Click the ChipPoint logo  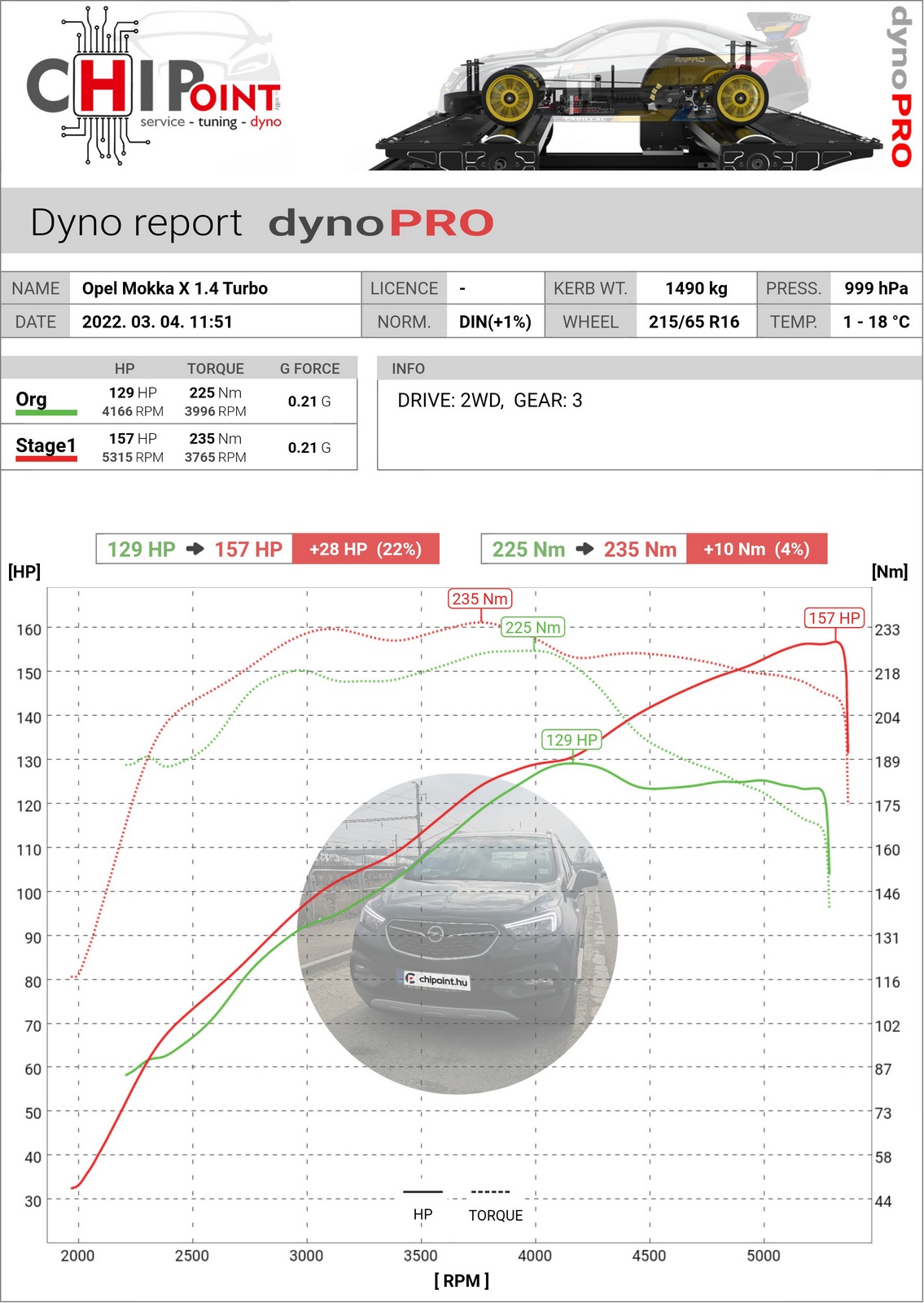point(155,88)
